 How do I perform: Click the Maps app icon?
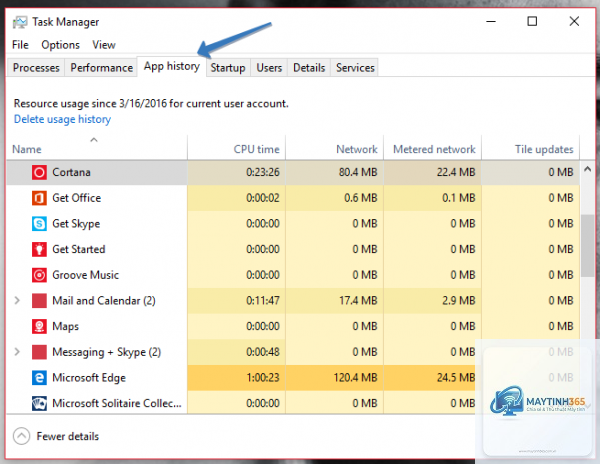coord(39,326)
